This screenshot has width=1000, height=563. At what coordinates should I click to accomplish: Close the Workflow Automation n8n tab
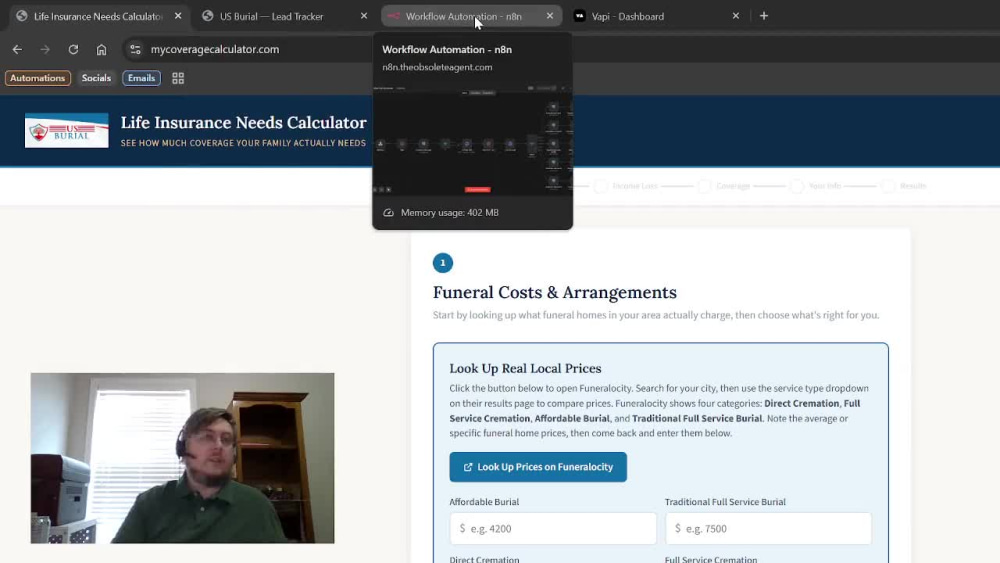(550, 16)
